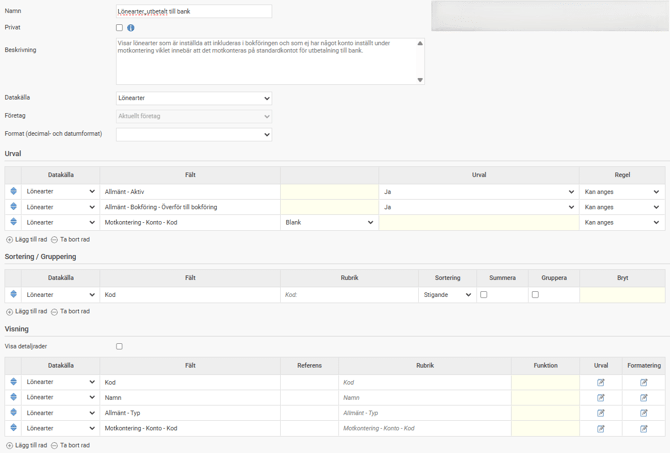Image resolution: width=670 pixels, height=453 pixels.
Task: Enable the Summera checkbox for Kod
Action: [484, 295]
